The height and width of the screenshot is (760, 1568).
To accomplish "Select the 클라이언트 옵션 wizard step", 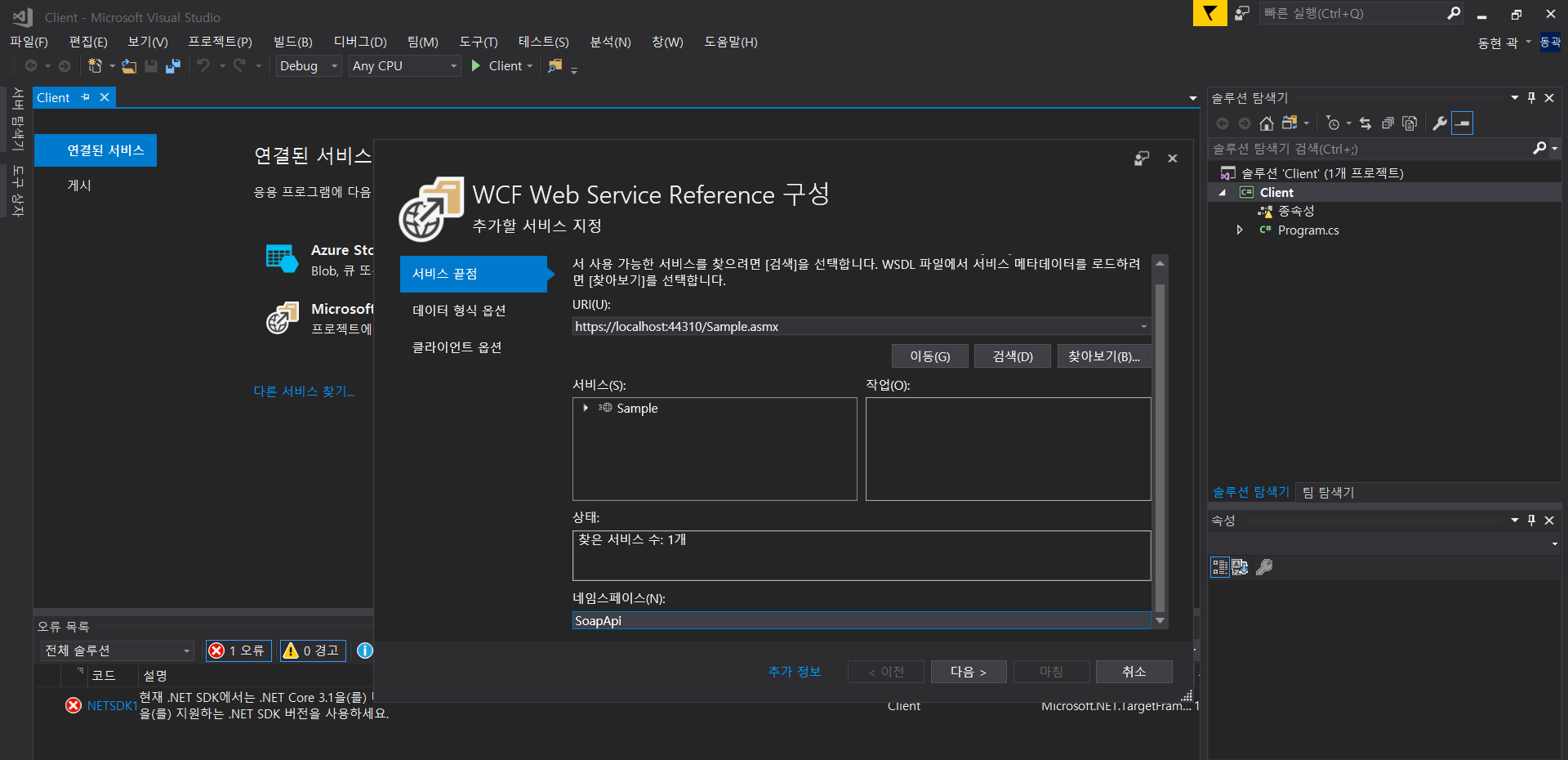I will 457,347.
